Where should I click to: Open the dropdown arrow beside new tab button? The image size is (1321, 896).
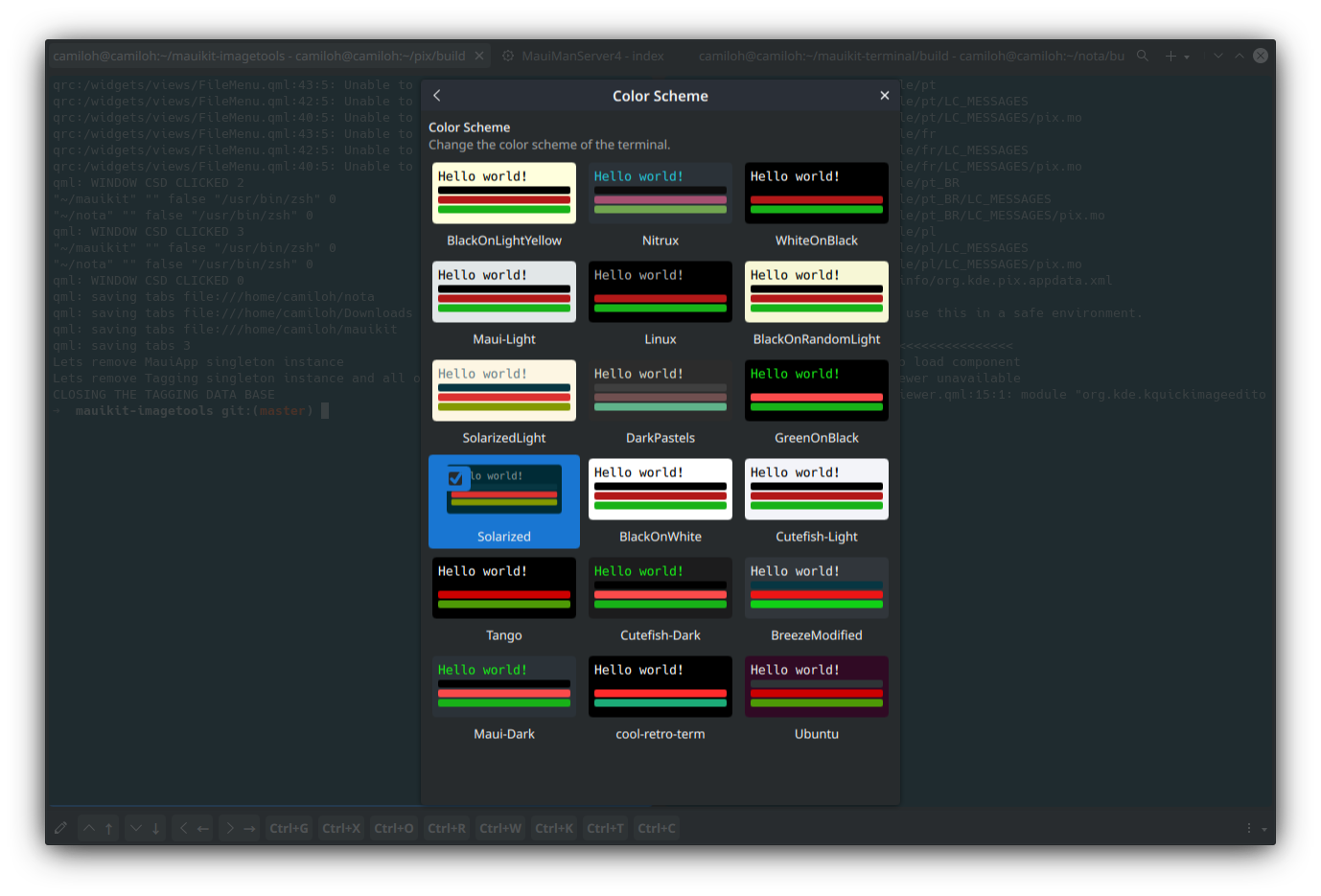point(1187,57)
